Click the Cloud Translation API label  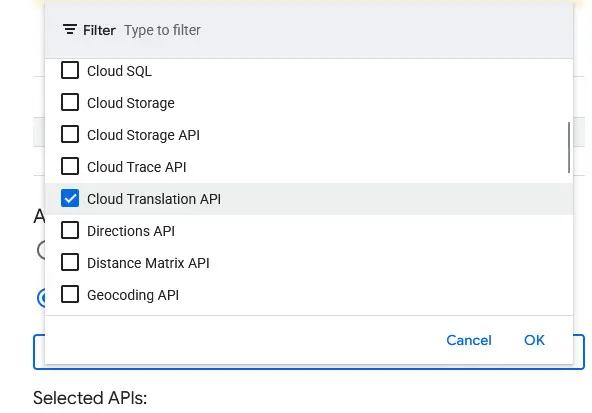click(x=154, y=199)
